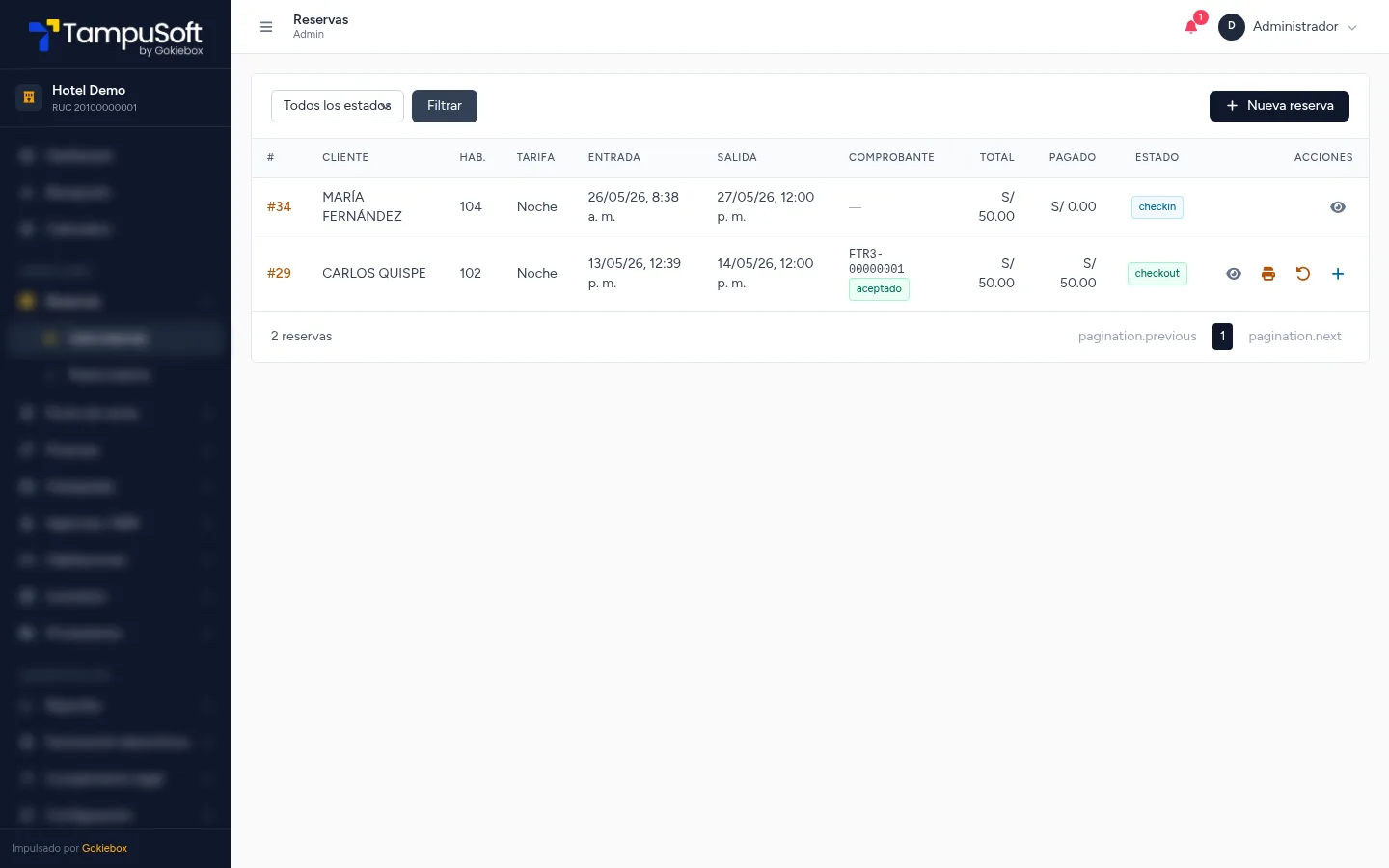Screen dimensions: 1389x868
Task: Open the Todos los estados status dropdown
Action: pos(338,106)
